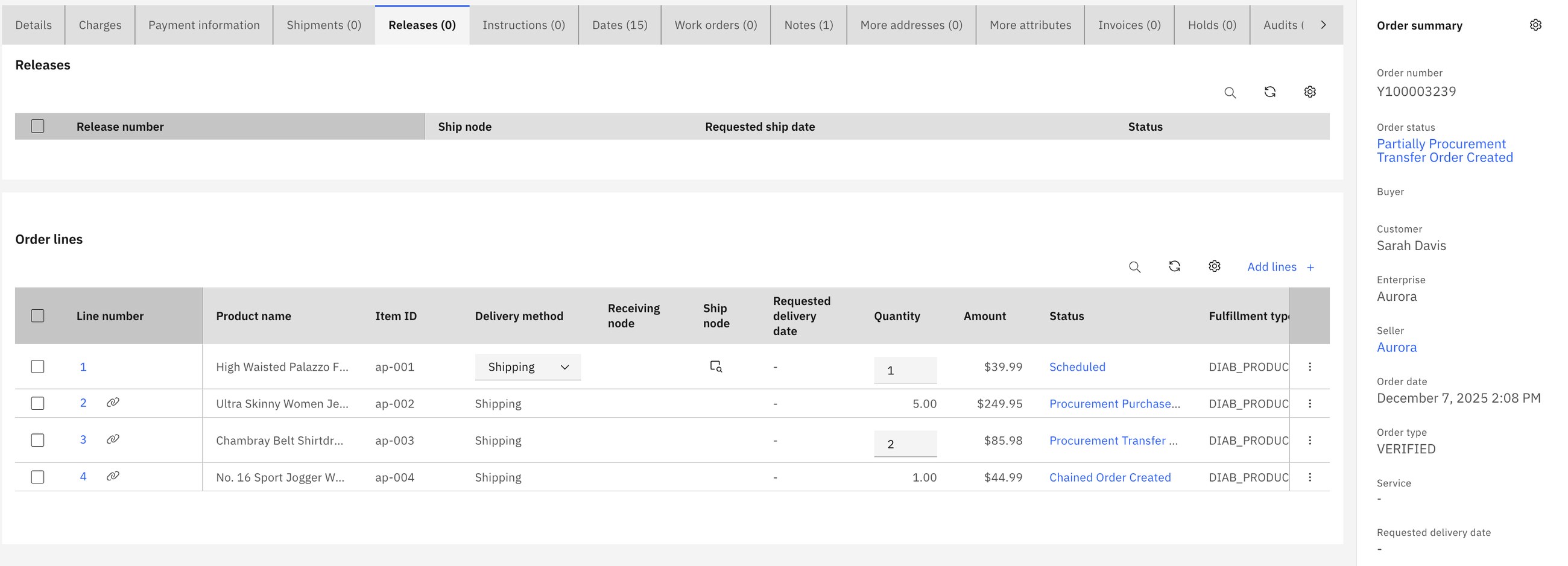The image size is (1568, 566).
Task: Select all releases header checkbox
Action: (x=38, y=126)
